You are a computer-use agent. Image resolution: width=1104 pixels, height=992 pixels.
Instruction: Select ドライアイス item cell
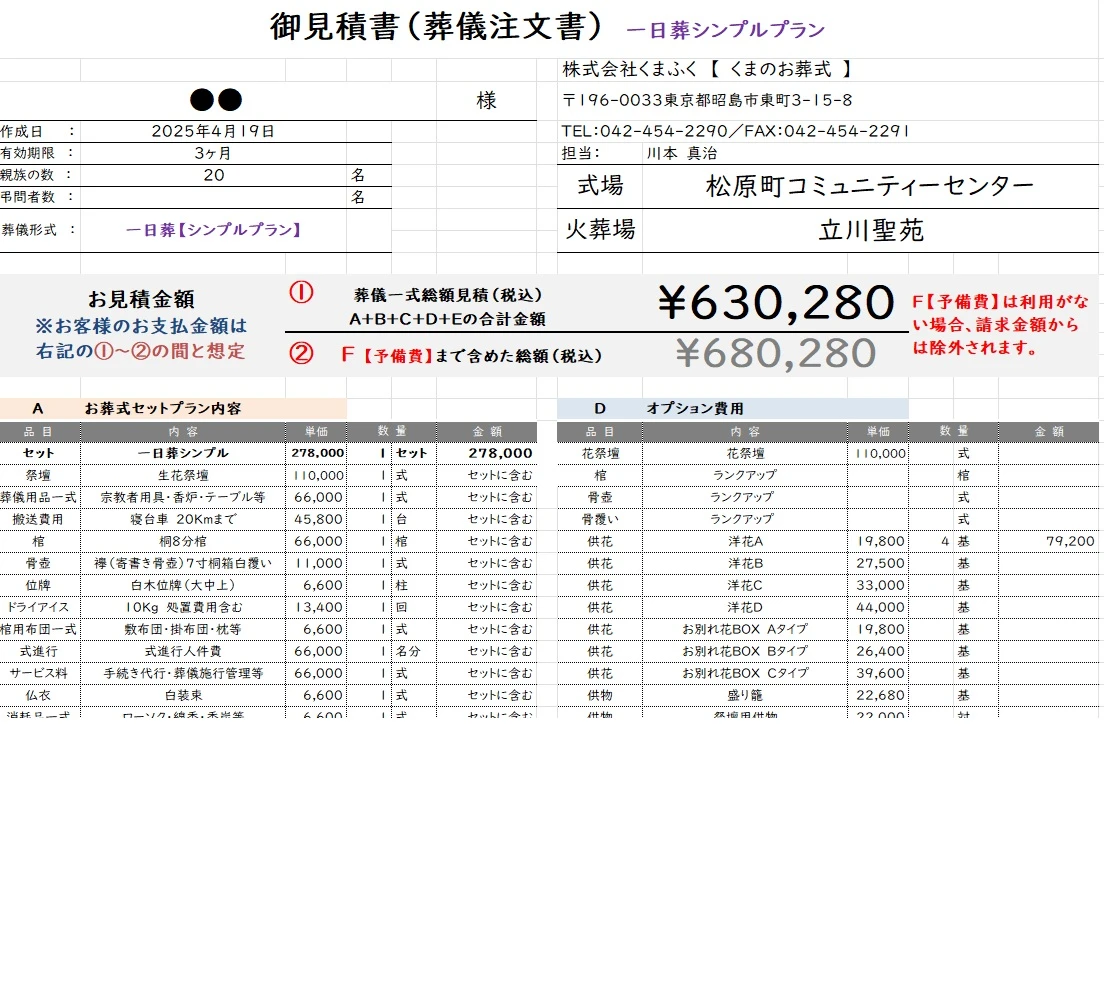pos(39,607)
